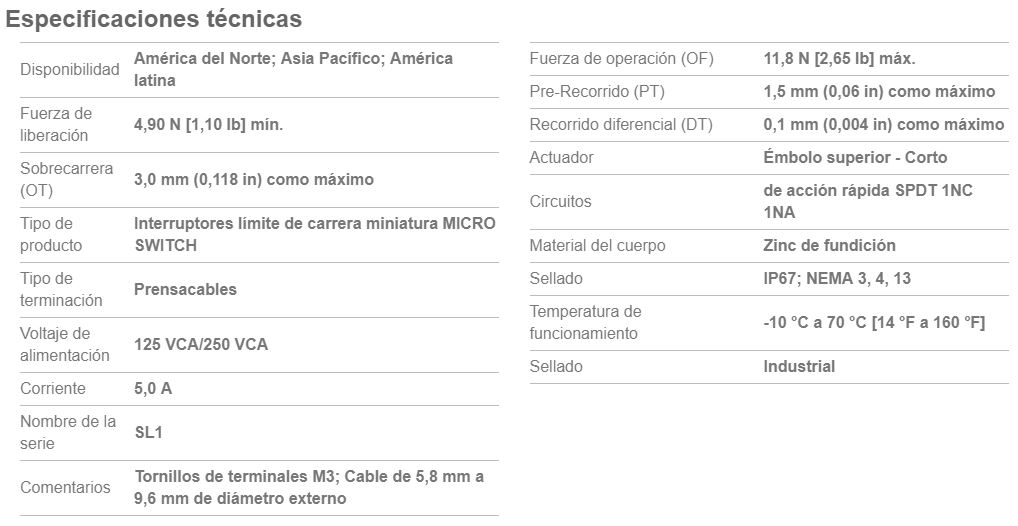
Task: Click the Interruptores límite de carrera product type
Action: tap(315, 234)
